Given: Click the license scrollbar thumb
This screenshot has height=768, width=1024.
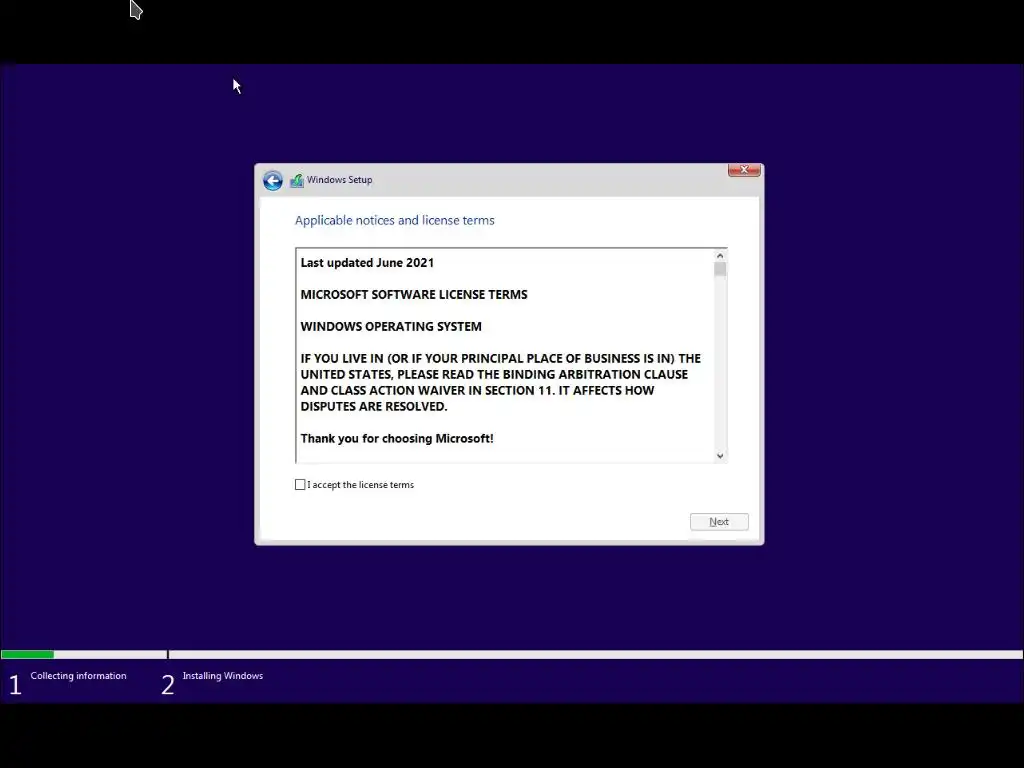Looking at the screenshot, I should (720, 269).
